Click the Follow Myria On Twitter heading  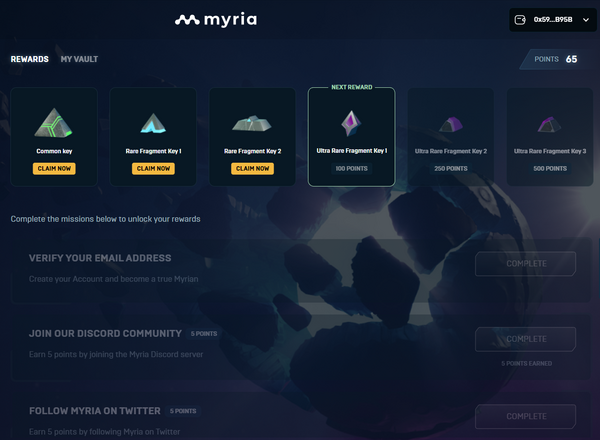[95, 411]
